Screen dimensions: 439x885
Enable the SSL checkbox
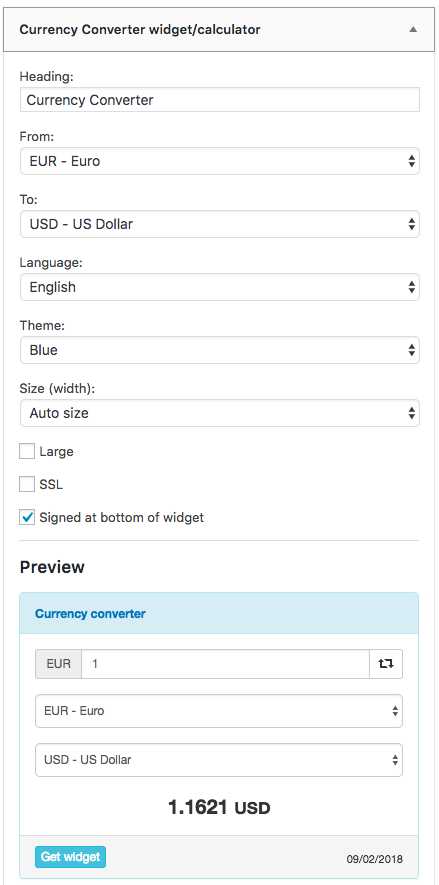click(27, 484)
